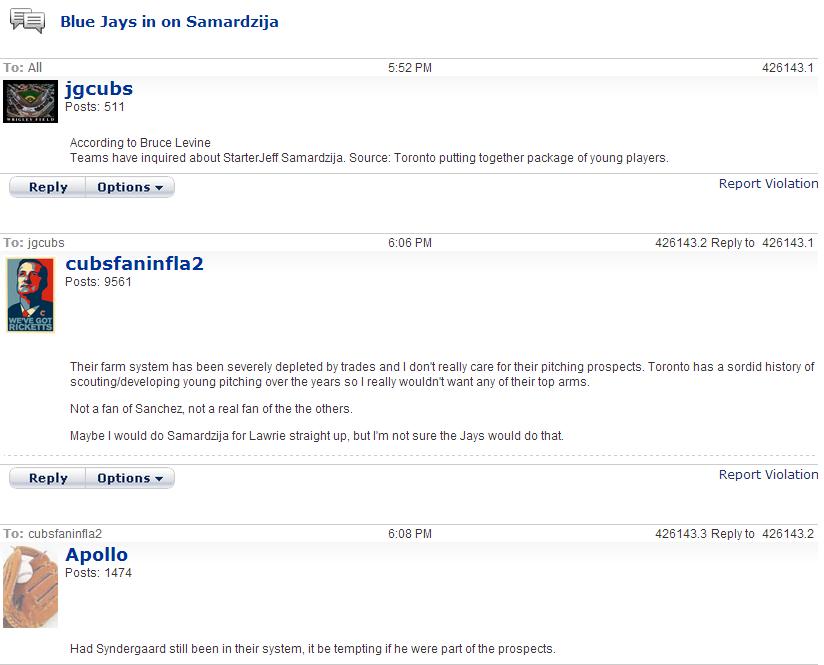Follow 'Reply to 426143.2' reference in Apollo's post
This screenshot has width=824, height=665.
(x=788, y=534)
